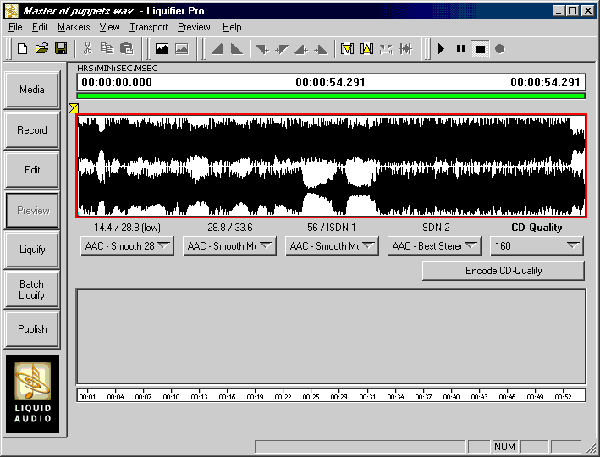Open the Transport menu
This screenshot has height=457, width=600.
click(x=148, y=26)
